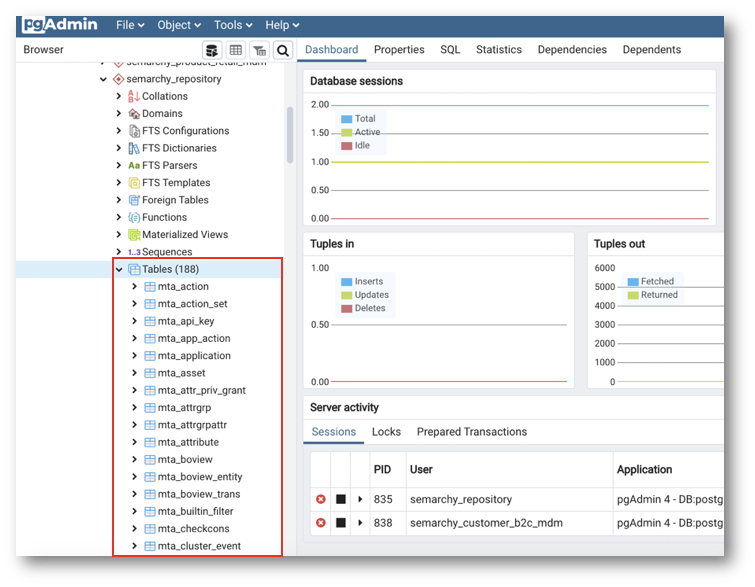This screenshot has width=755, height=587.
Task: Click the Sequences 1..3 icon
Action: [134, 252]
